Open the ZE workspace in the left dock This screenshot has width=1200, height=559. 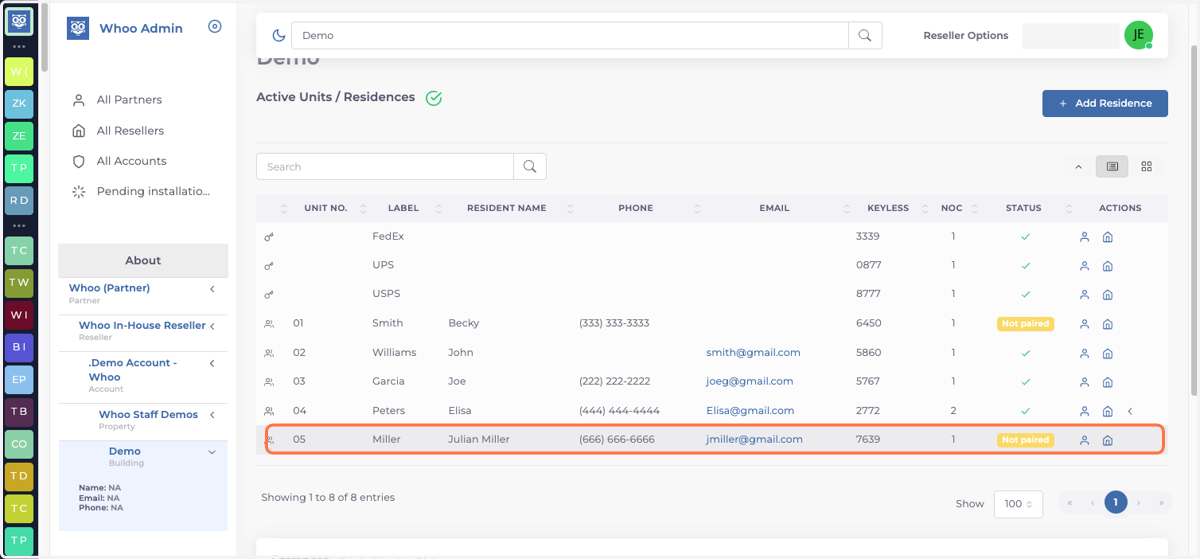point(19,135)
